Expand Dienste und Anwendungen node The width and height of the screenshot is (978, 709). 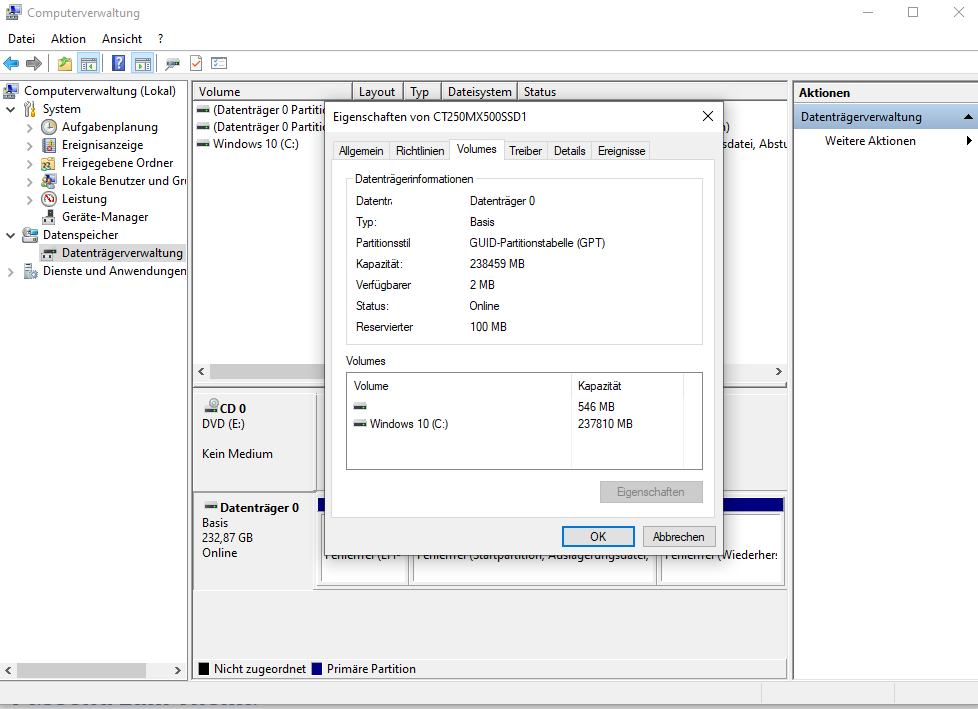tap(11, 272)
